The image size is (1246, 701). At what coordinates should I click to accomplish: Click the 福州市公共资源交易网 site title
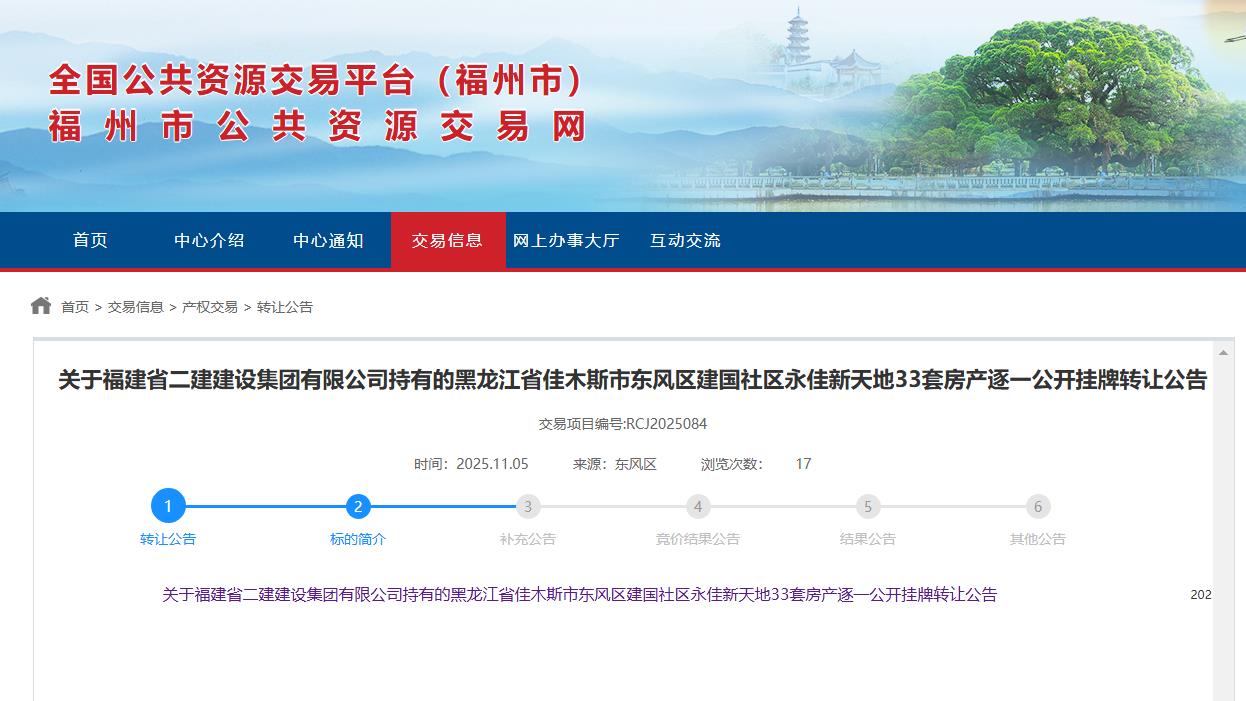click(x=317, y=128)
